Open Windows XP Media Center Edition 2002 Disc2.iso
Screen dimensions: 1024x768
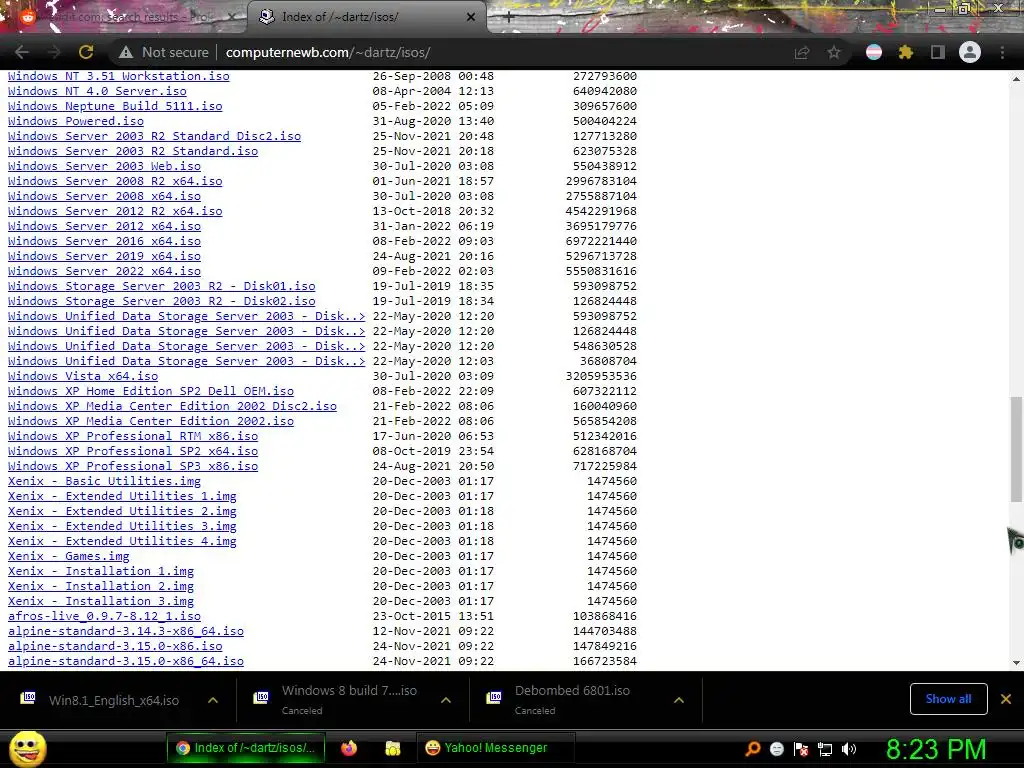tap(172, 406)
